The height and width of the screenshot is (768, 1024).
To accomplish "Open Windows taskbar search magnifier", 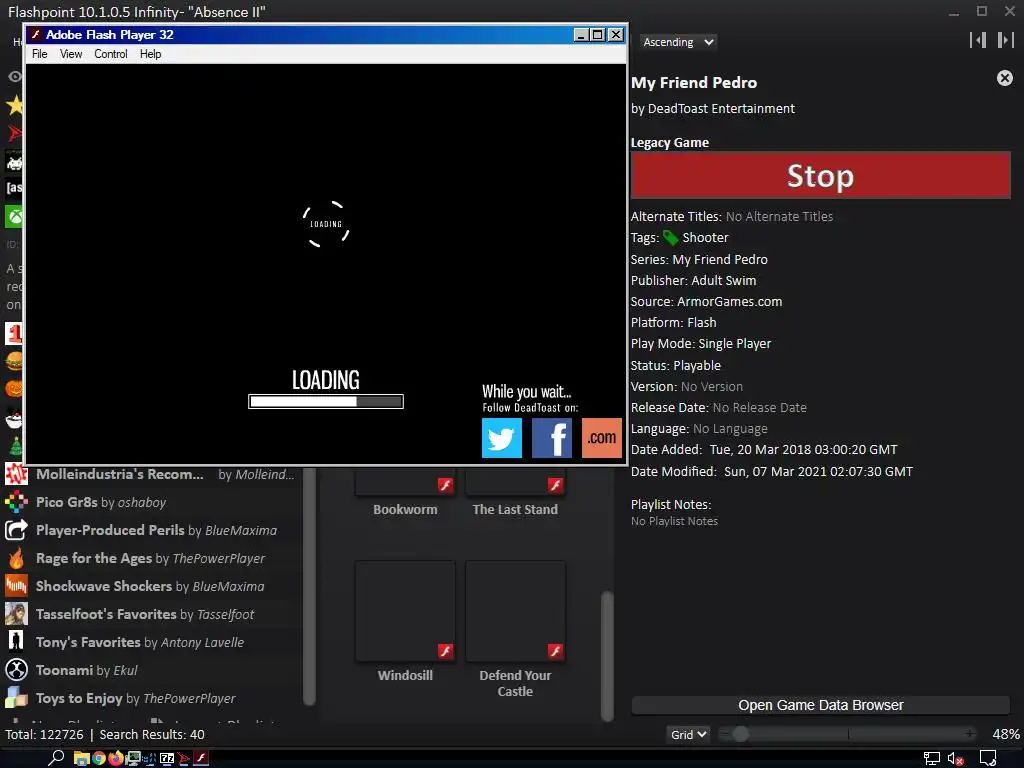I will click(56, 758).
